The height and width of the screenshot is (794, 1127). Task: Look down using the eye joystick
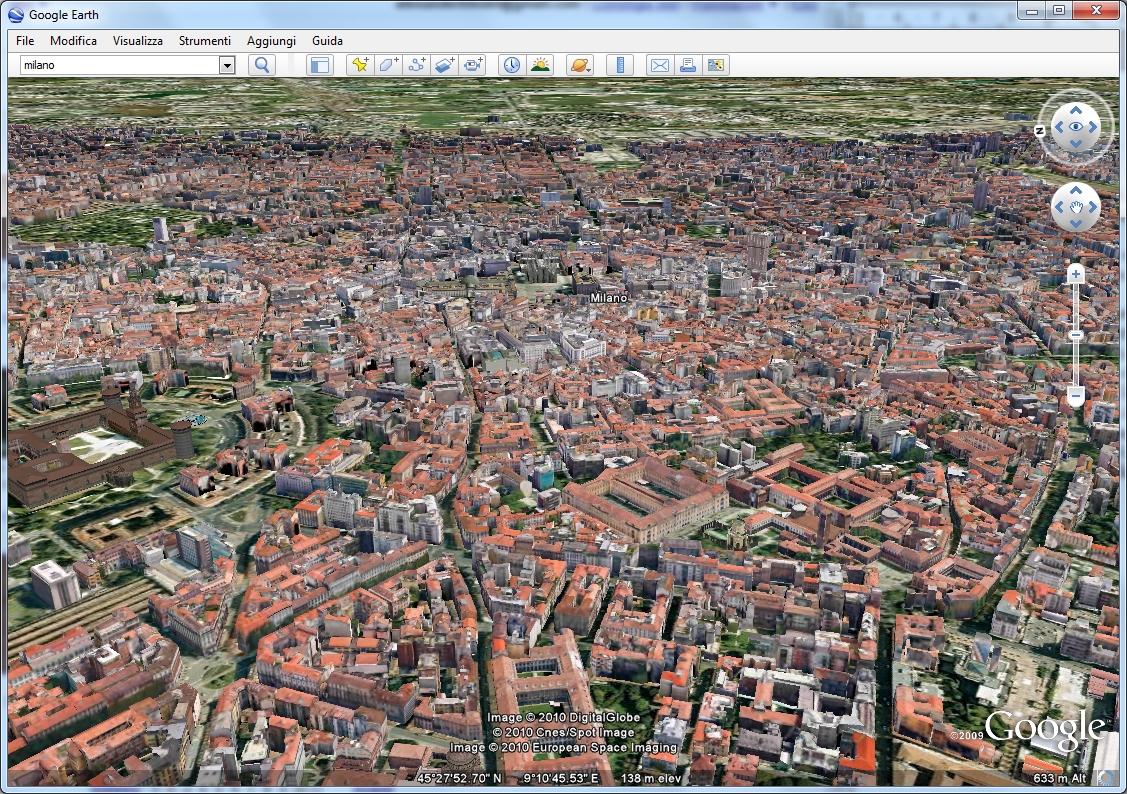(x=1075, y=143)
